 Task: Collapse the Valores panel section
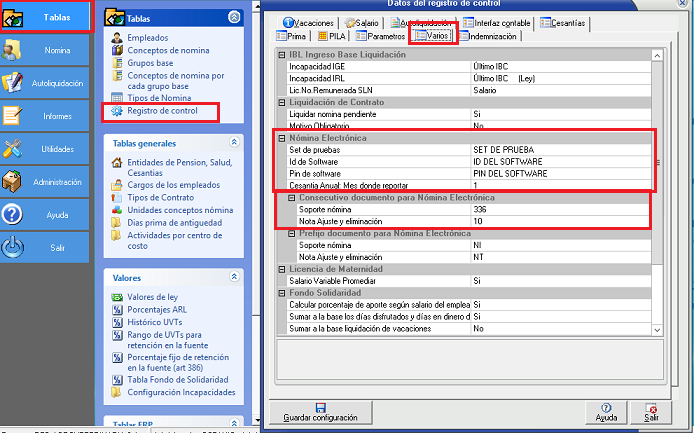click(234, 277)
